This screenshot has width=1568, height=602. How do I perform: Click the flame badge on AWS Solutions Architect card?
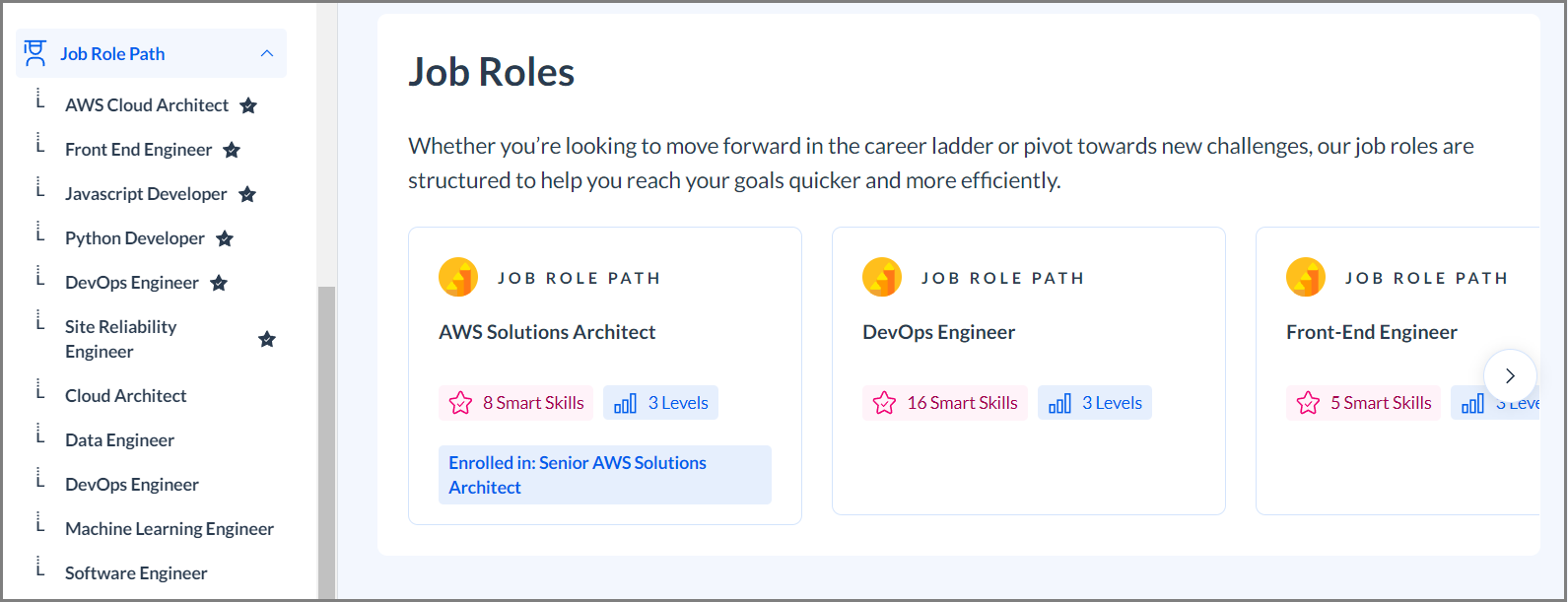tap(458, 277)
